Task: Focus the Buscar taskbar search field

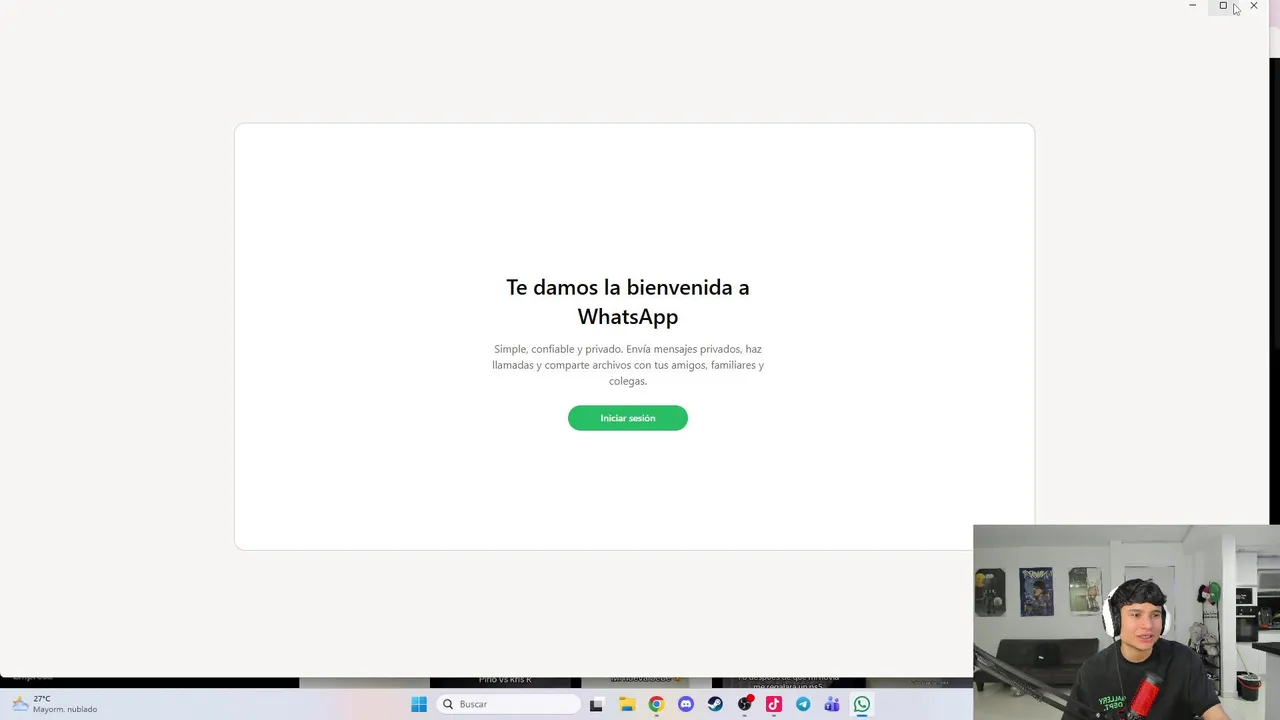Action: (x=508, y=704)
